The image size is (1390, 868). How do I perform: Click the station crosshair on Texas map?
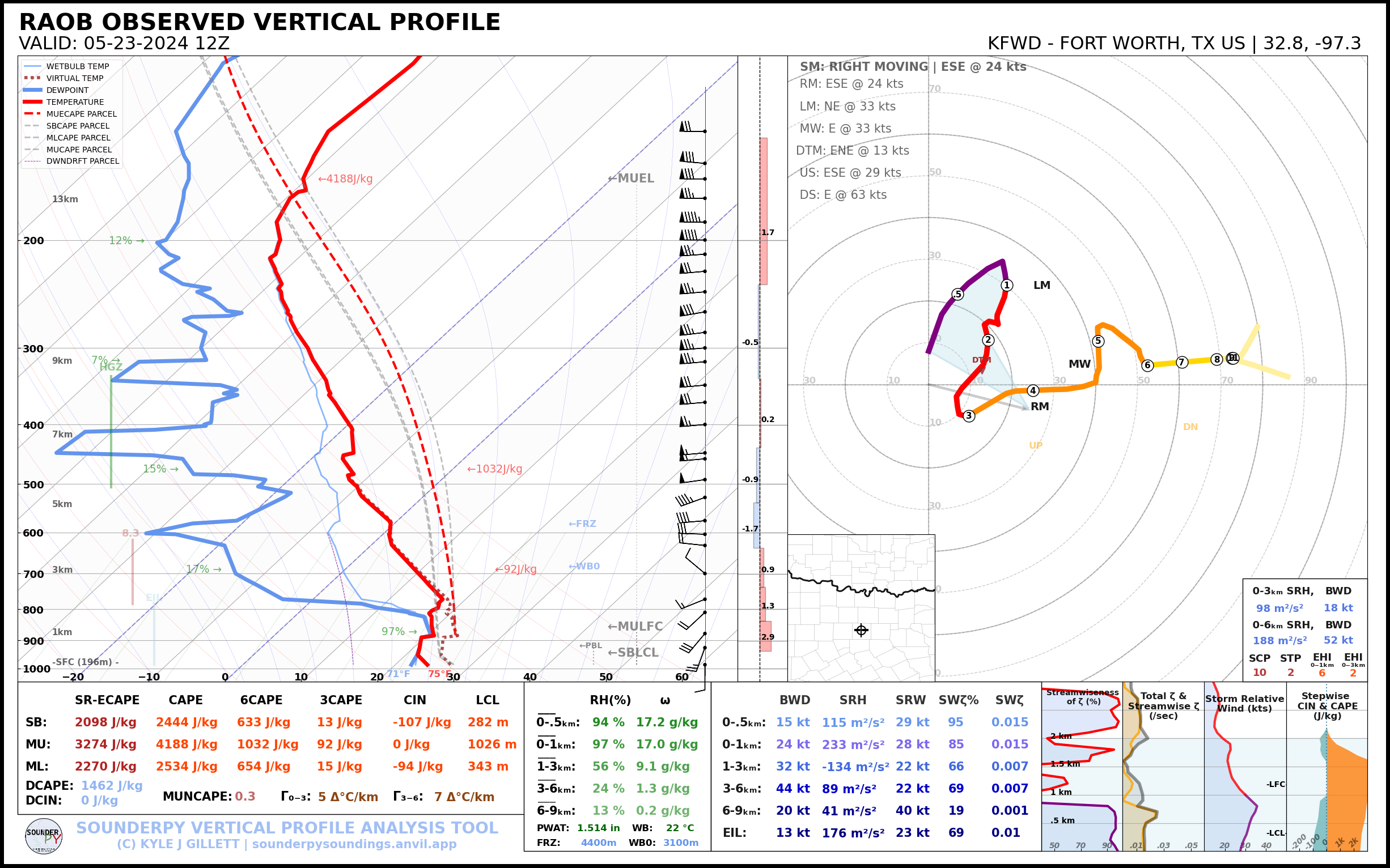[861, 630]
